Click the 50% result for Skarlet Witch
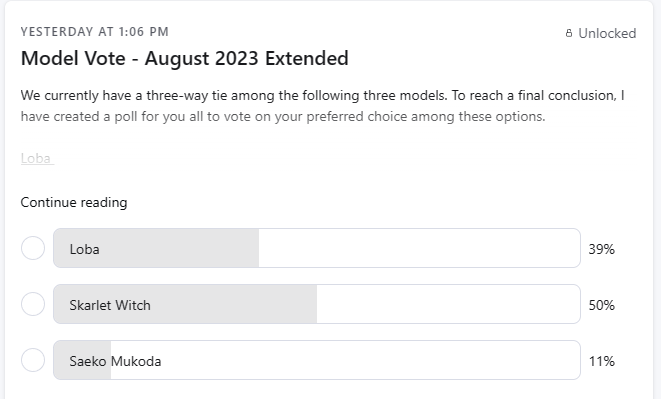 pos(602,305)
